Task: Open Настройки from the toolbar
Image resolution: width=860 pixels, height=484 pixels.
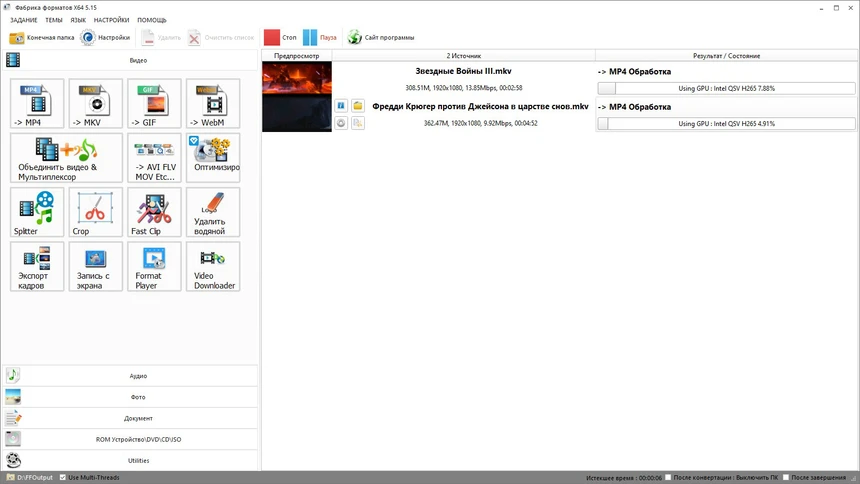Action: pos(105,37)
